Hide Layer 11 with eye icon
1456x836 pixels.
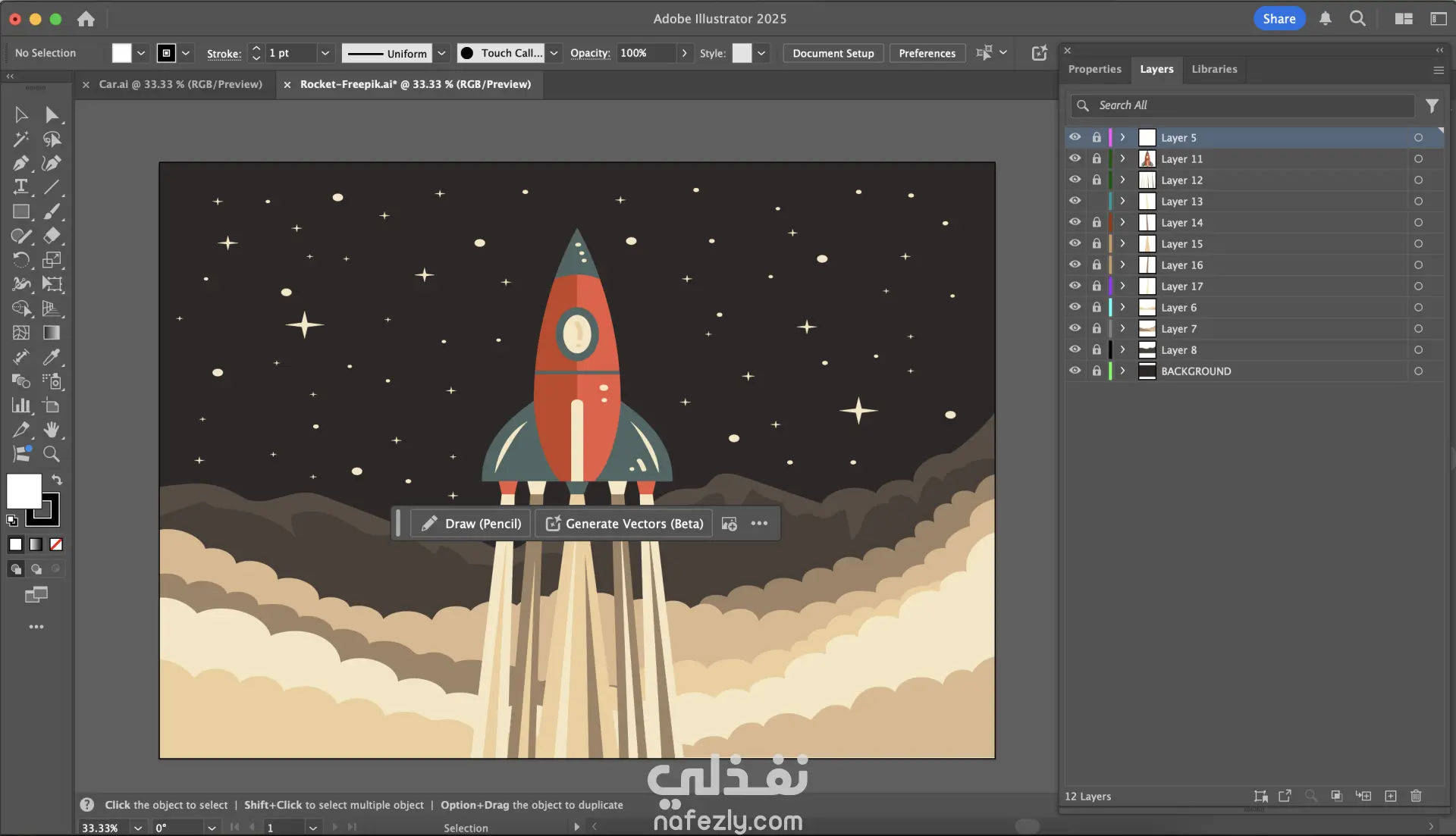(x=1075, y=158)
